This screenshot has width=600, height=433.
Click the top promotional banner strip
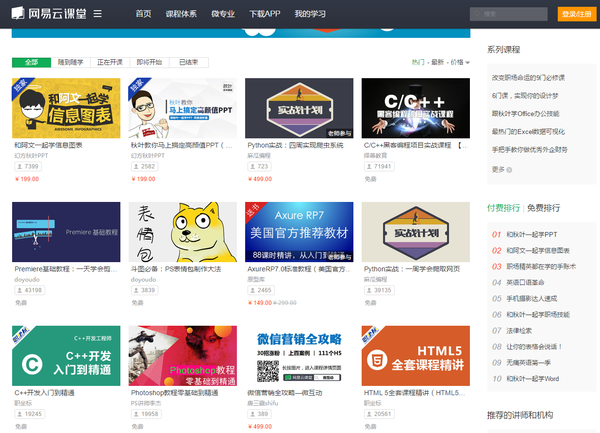click(241, 33)
